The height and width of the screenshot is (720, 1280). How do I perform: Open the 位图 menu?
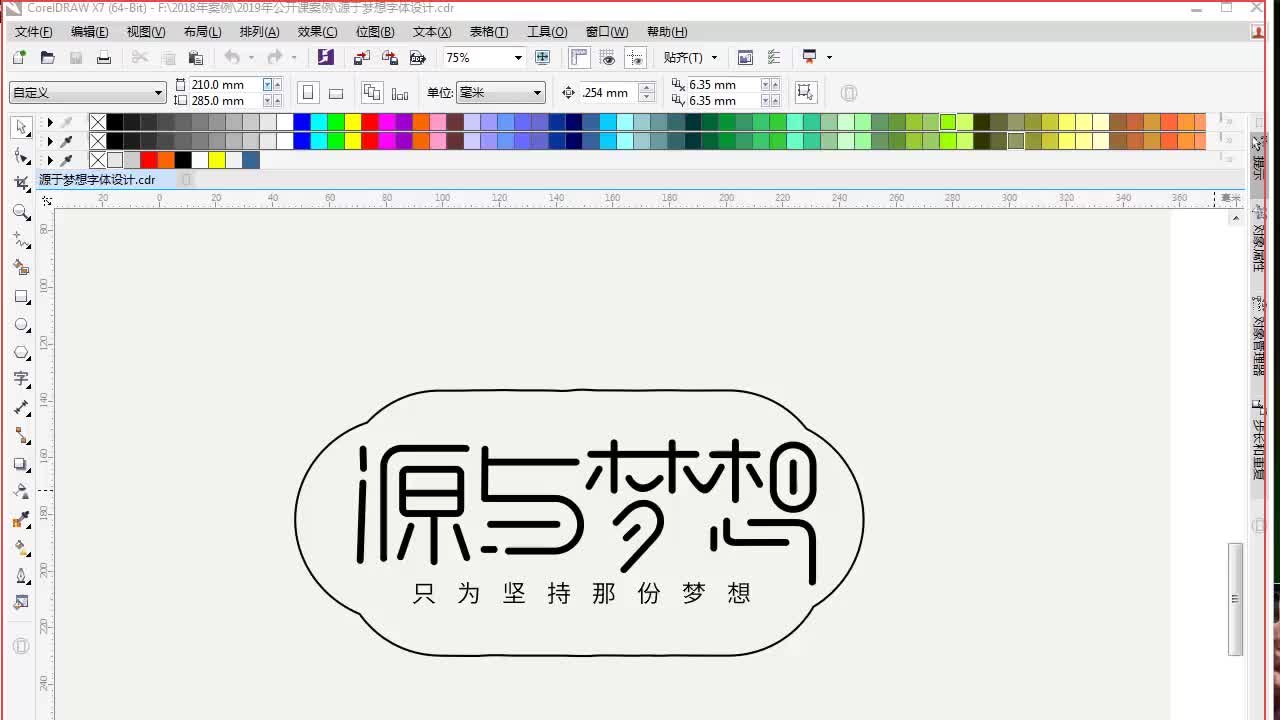coord(375,31)
